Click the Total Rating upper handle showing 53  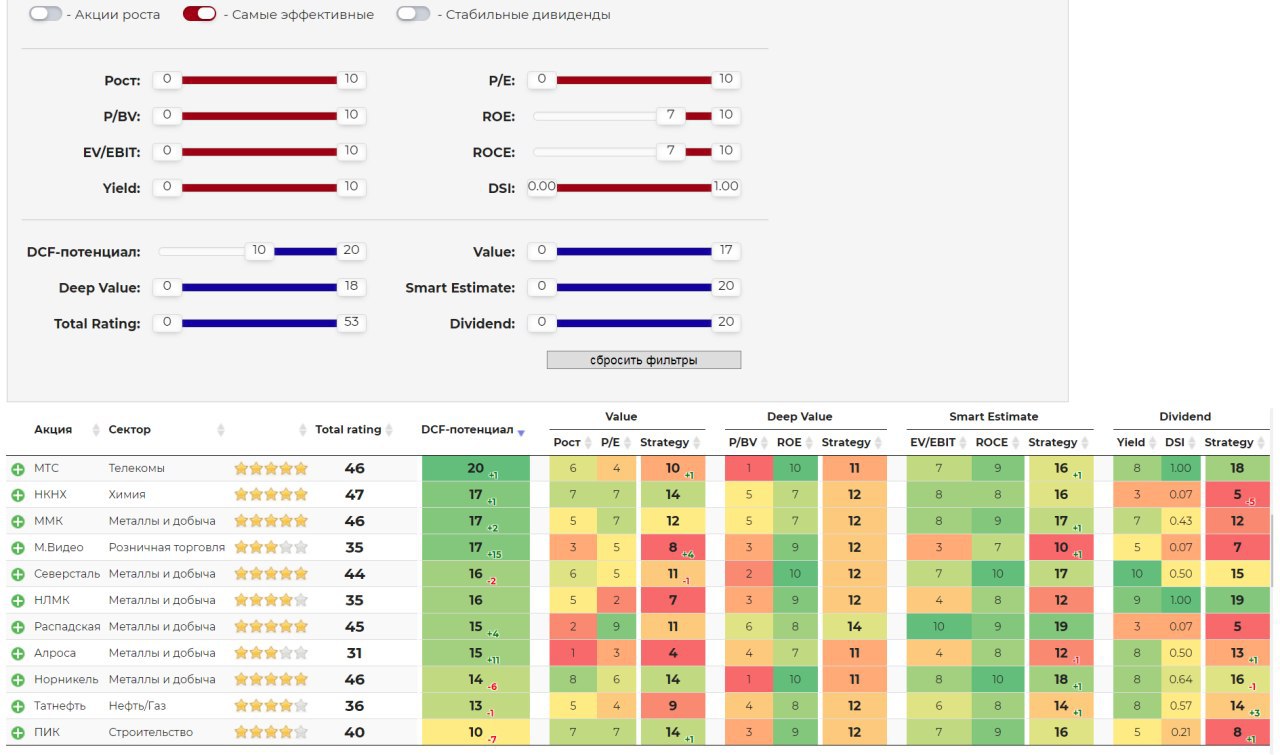pyautogui.click(x=351, y=323)
